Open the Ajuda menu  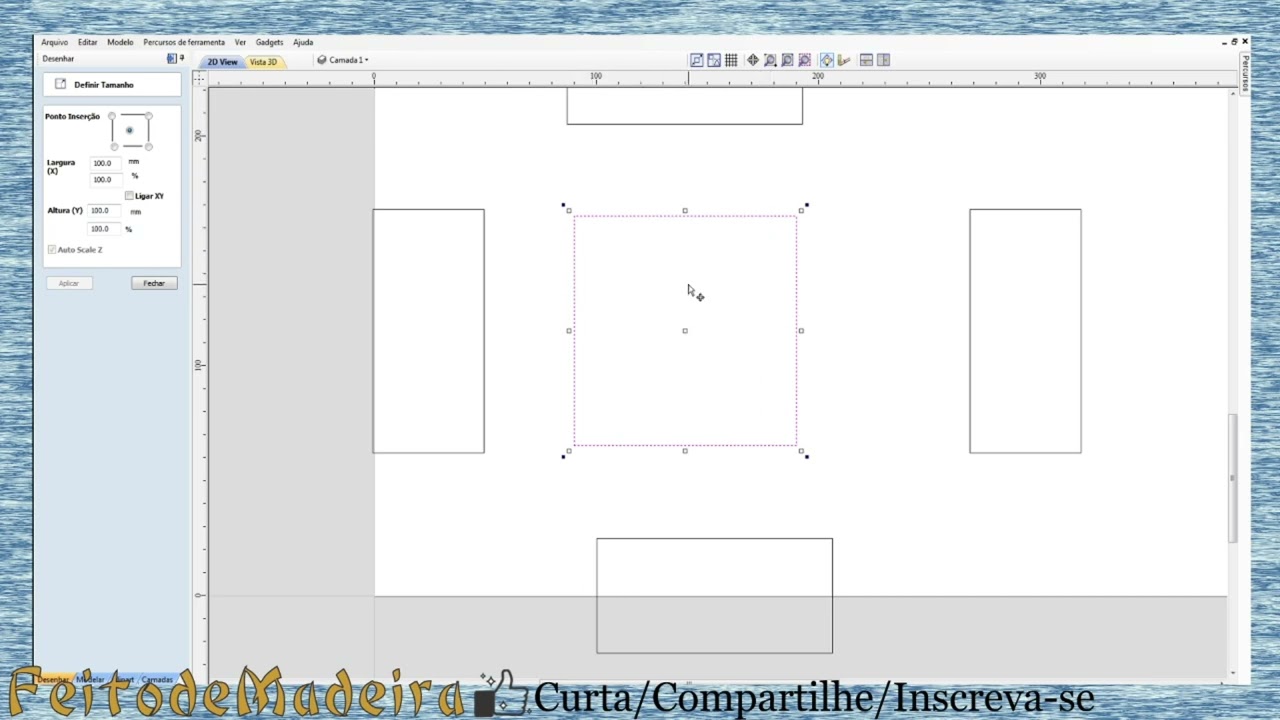coord(303,42)
